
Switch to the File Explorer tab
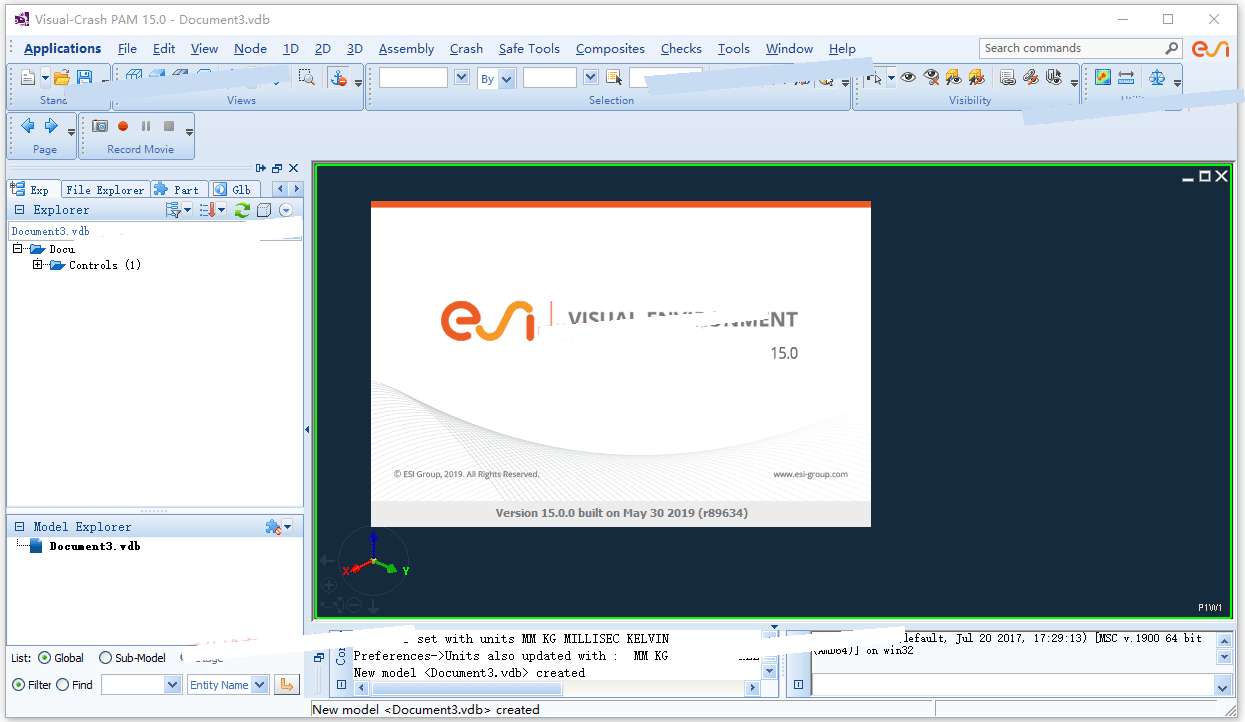coord(105,189)
